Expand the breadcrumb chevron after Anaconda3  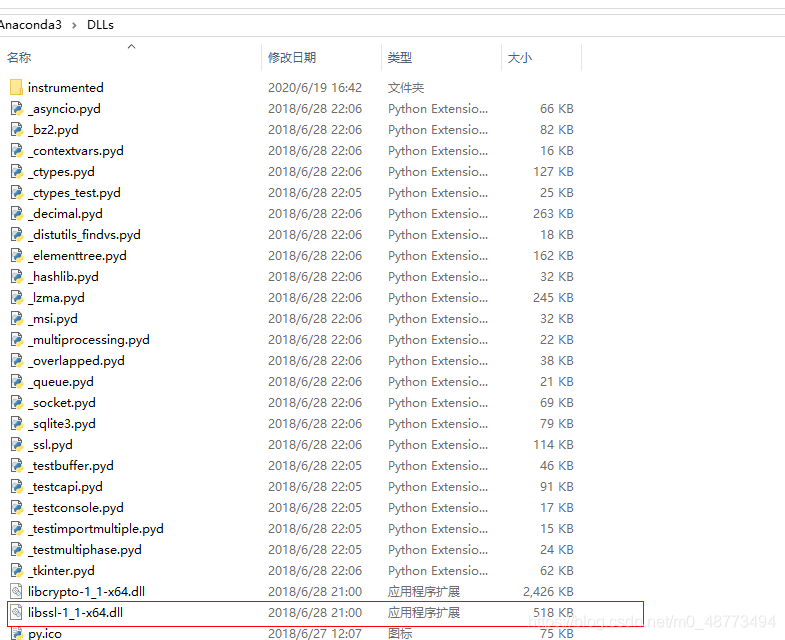coord(74,25)
